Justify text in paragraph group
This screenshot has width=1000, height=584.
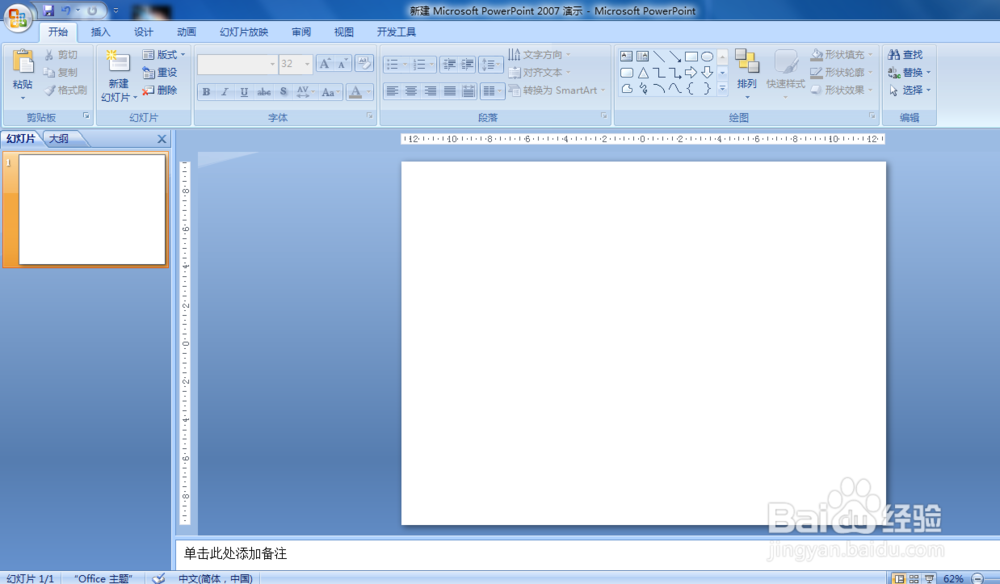450,91
